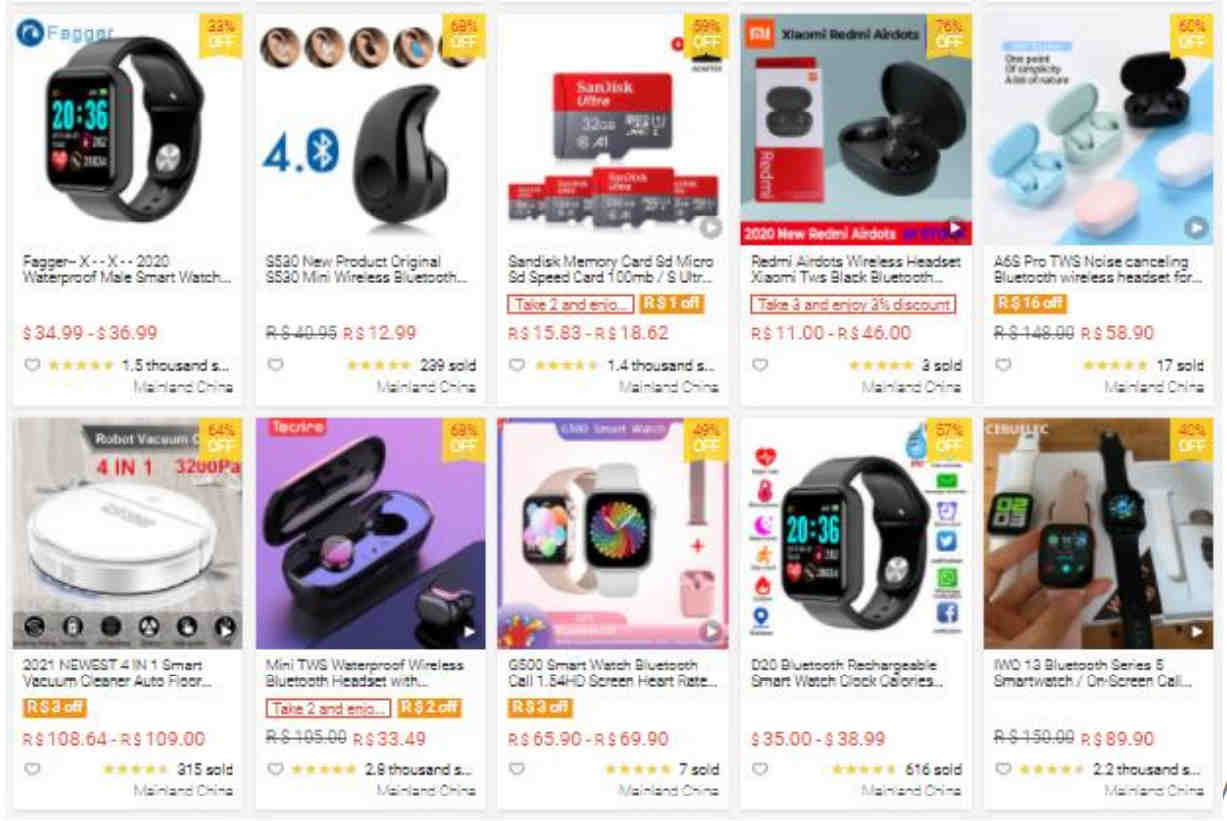The width and height of the screenshot is (1227, 821).
Task: Click the Take 3 and enjoy 3% discount tag
Action: (851, 304)
